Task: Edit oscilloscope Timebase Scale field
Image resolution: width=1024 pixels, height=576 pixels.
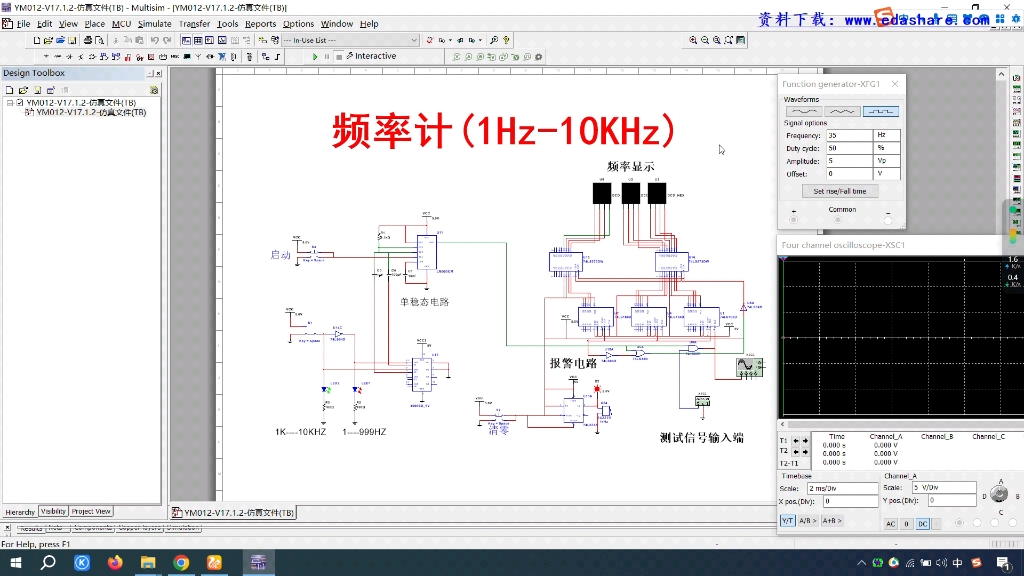Action: (842, 488)
